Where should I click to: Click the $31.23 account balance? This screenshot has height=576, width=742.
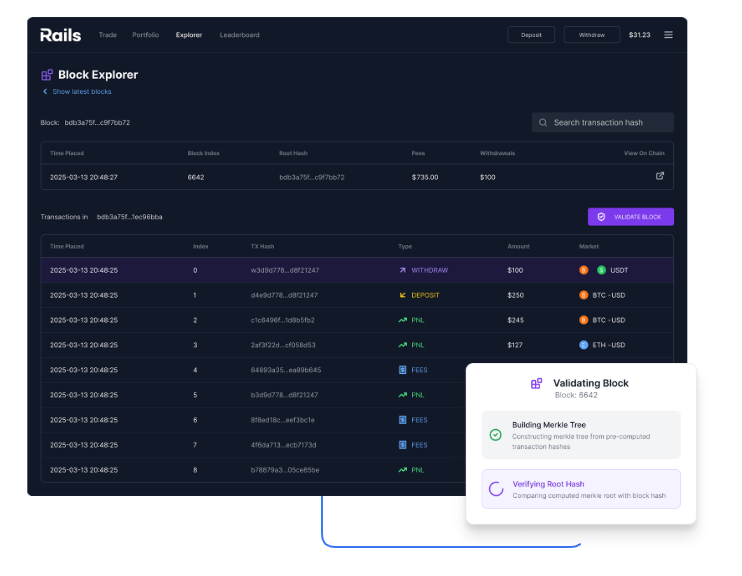pos(639,35)
